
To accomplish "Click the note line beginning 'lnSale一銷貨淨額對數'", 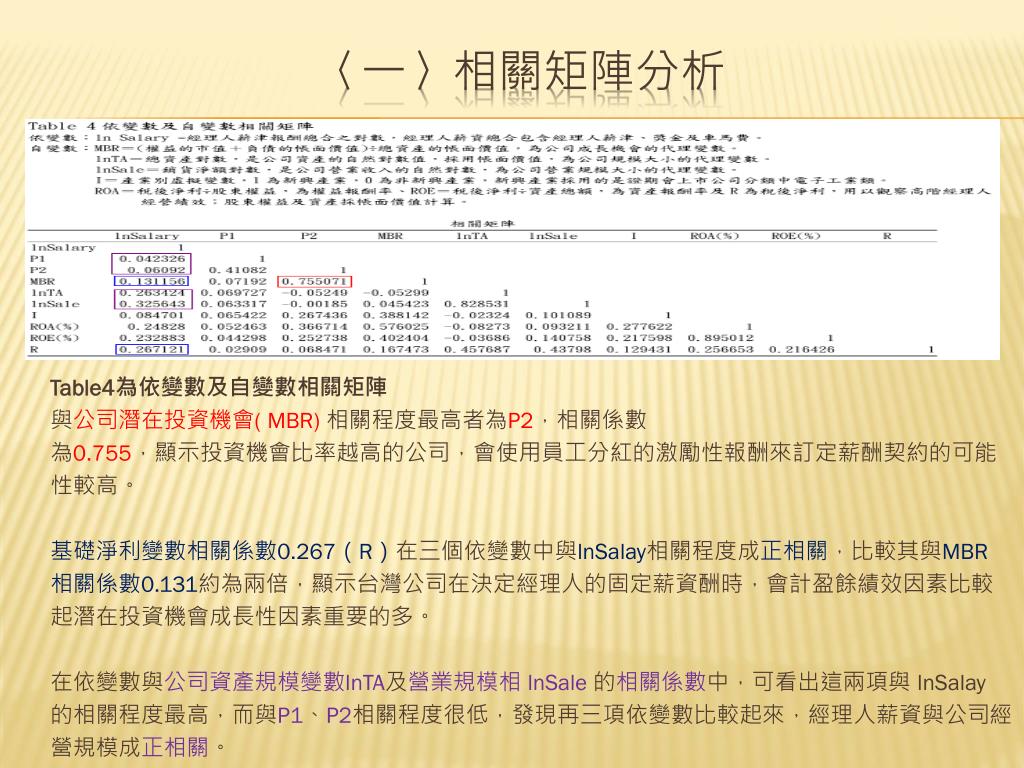I will 416,170.
